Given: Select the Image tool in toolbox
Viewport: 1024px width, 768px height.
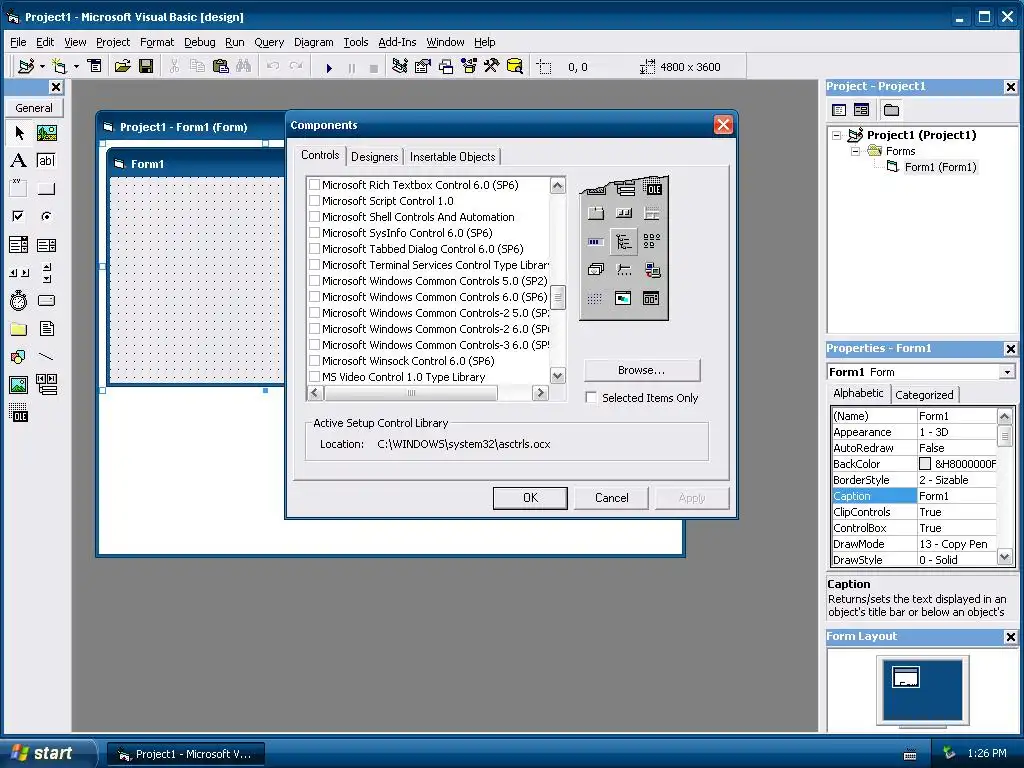Looking at the screenshot, I should point(19,385).
